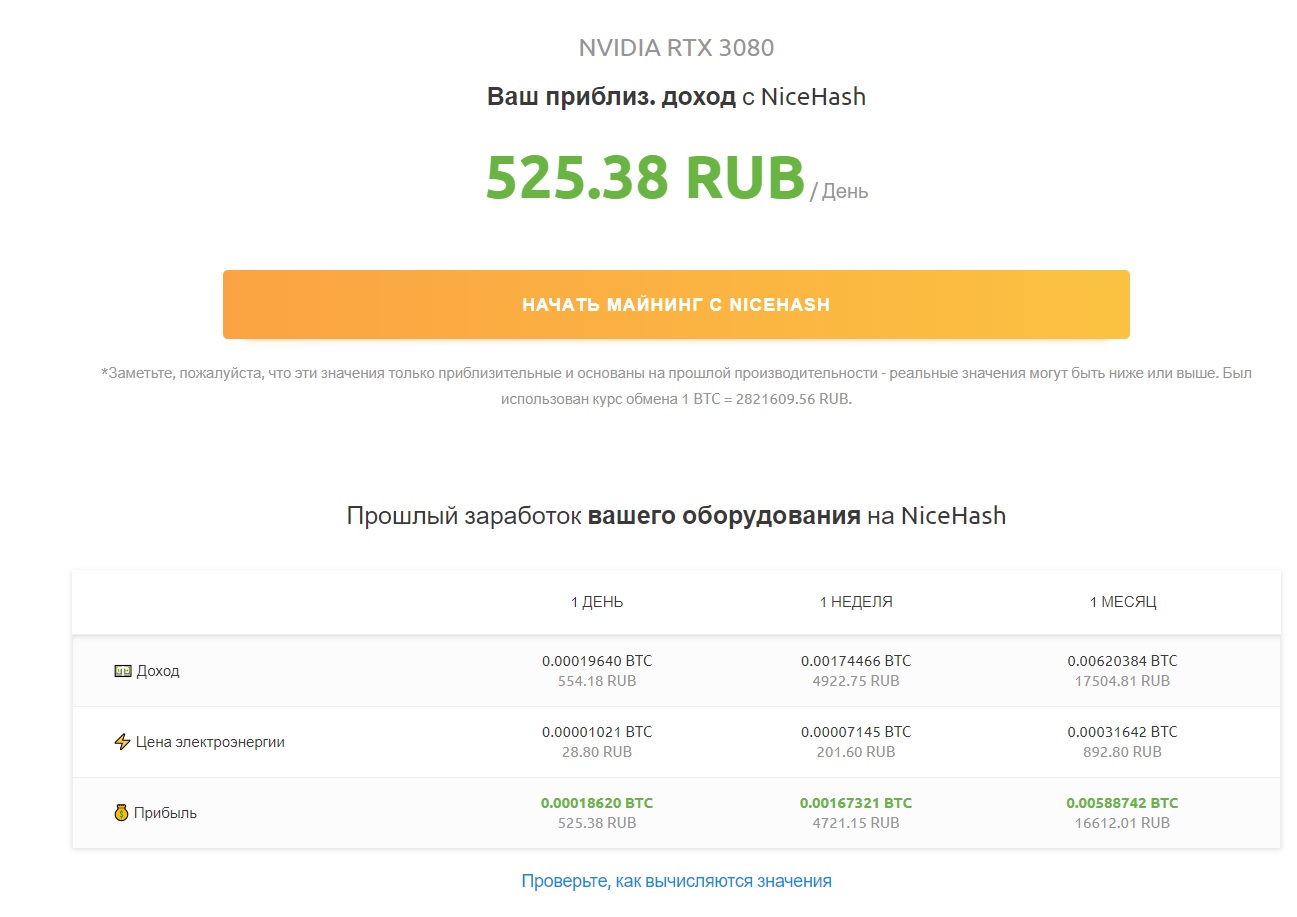Select the 1 НЕДЕЛЯ column header
This screenshot has width=1297, height=917.
click(x=856, y=602)
